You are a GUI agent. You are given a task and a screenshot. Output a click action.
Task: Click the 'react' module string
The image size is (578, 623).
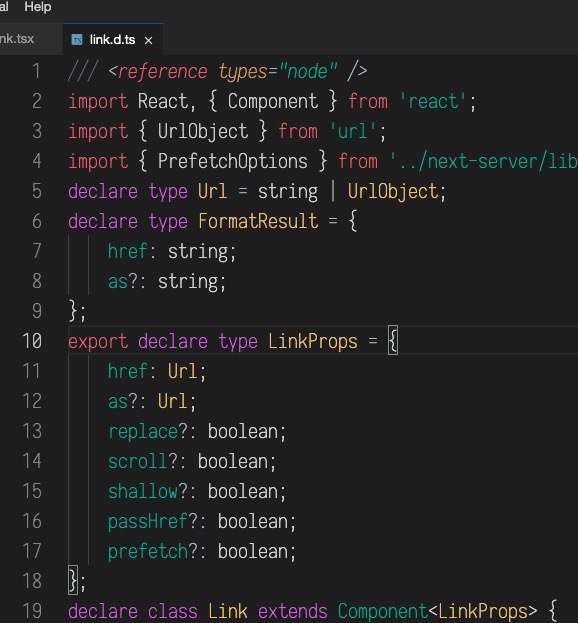pyautogui.click(x=432, y=101)
